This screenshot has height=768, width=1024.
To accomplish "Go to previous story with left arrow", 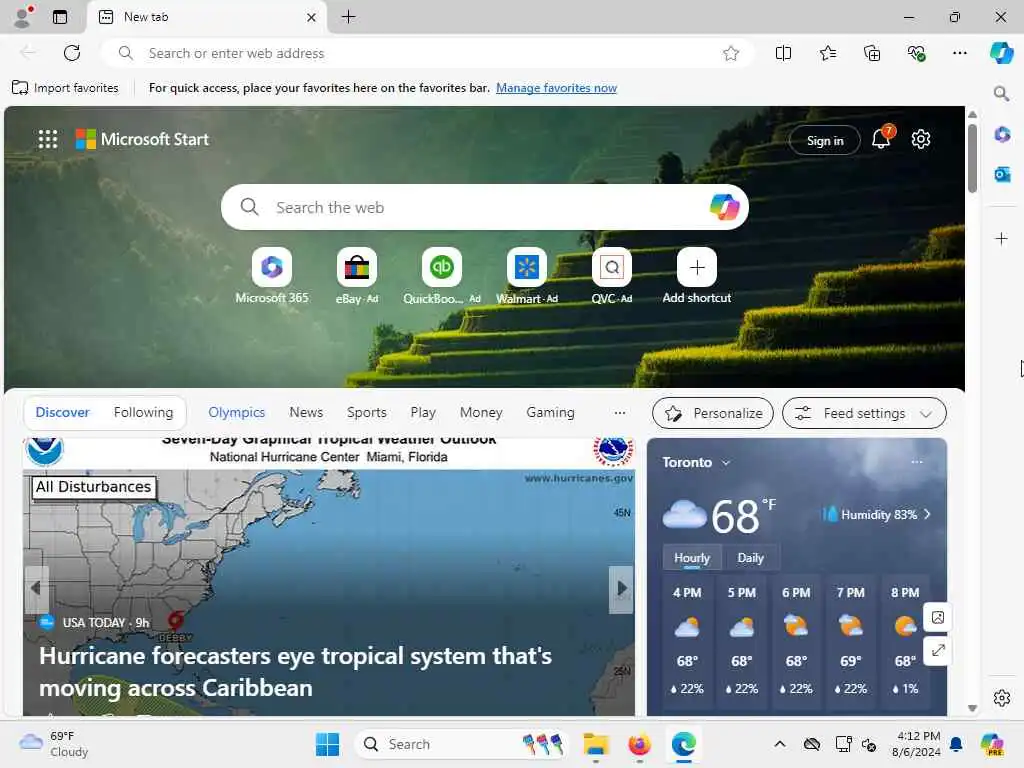I will [36, 588].
